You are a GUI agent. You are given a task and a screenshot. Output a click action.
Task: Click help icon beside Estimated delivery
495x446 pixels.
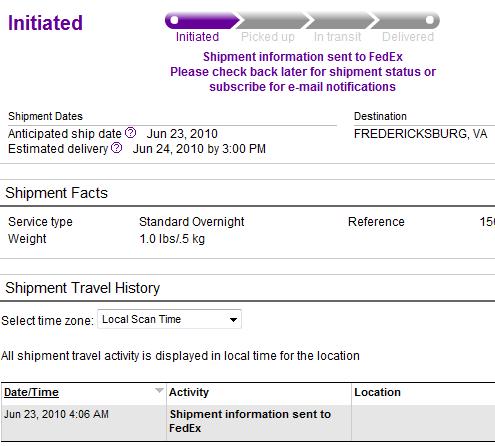coord(116,148)
